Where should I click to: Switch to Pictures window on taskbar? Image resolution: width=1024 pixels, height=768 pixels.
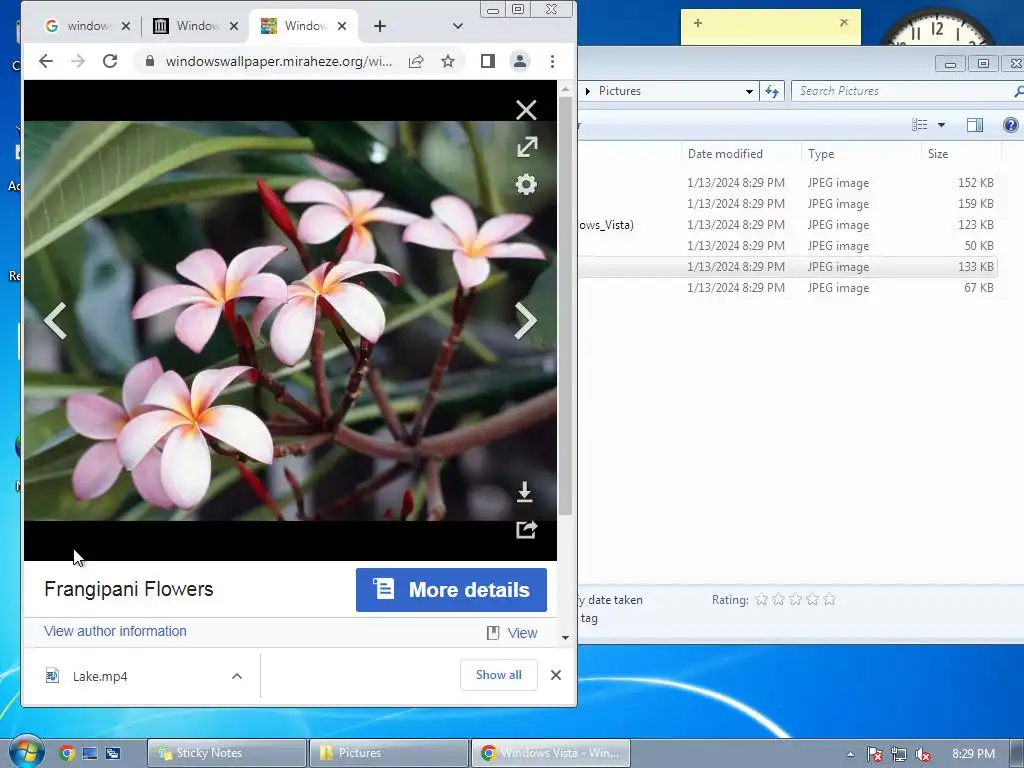point(389,753)
